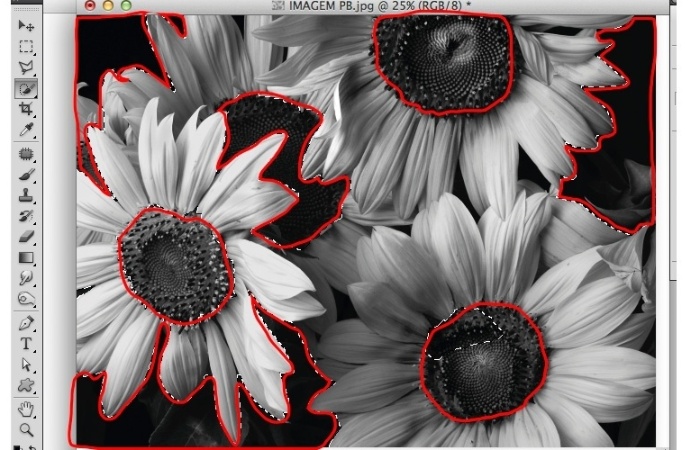Select the Brush tool

26,175
